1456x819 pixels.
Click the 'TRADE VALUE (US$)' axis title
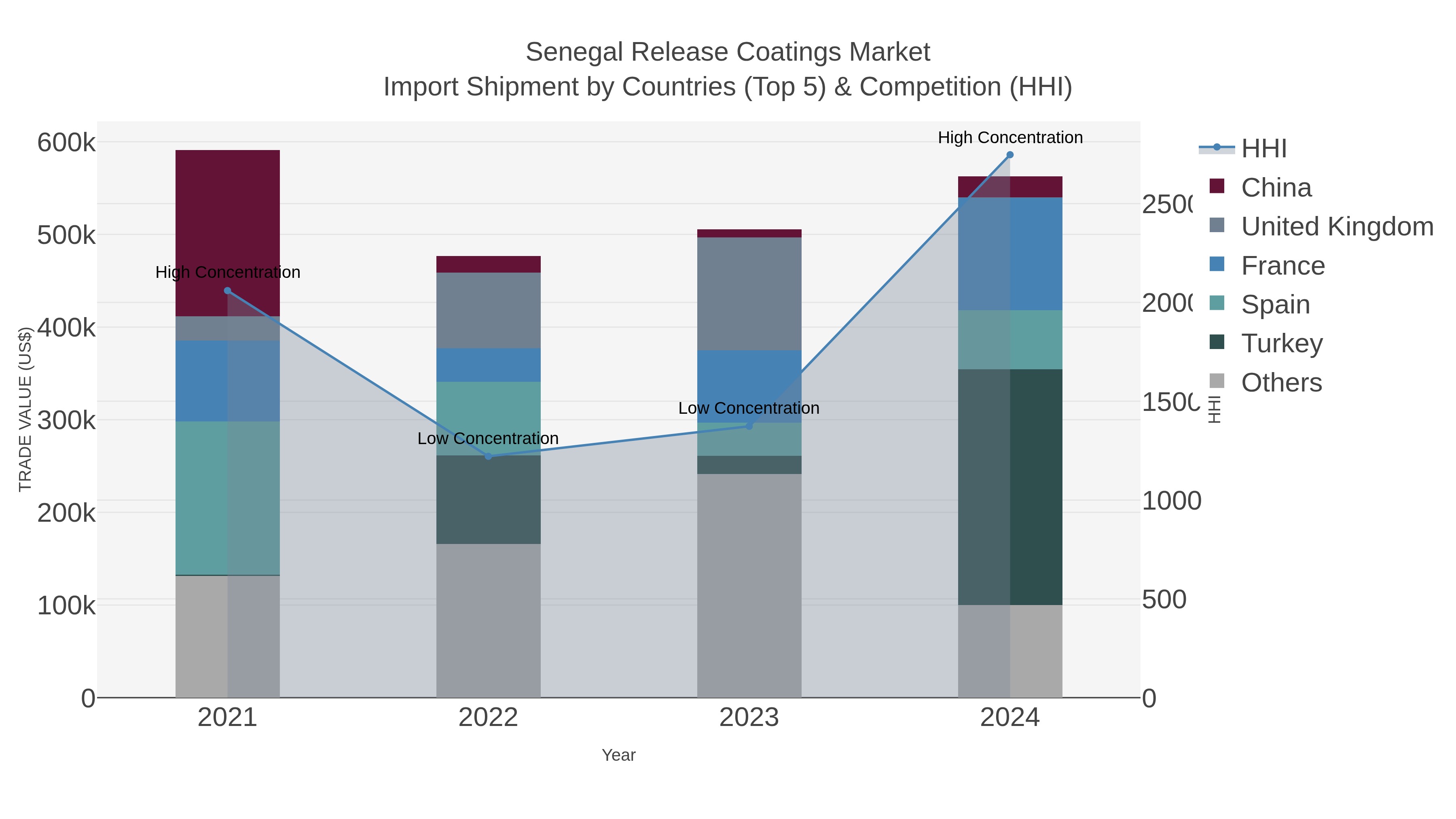tap(25, 409)
